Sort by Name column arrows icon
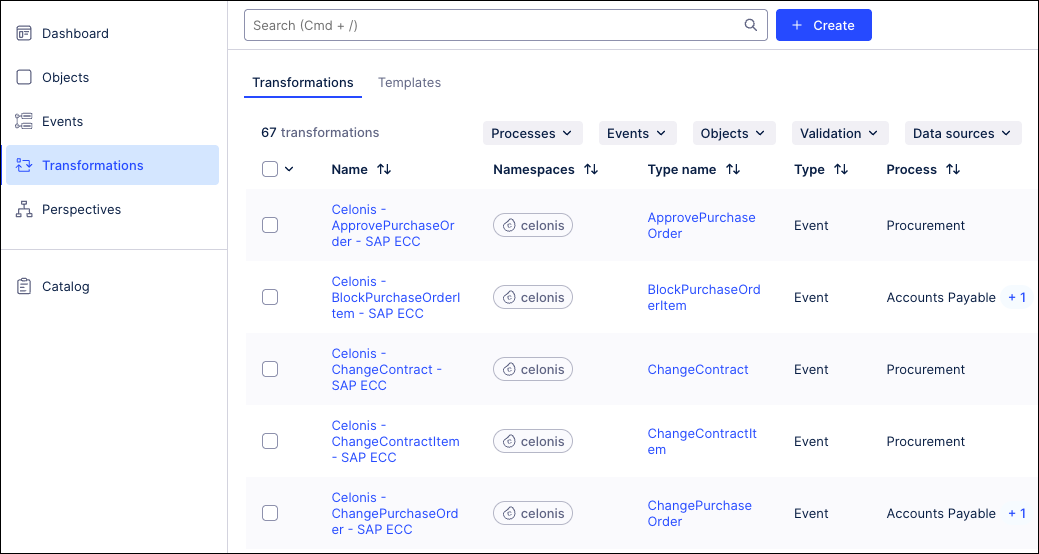 (x=384, y=170)
